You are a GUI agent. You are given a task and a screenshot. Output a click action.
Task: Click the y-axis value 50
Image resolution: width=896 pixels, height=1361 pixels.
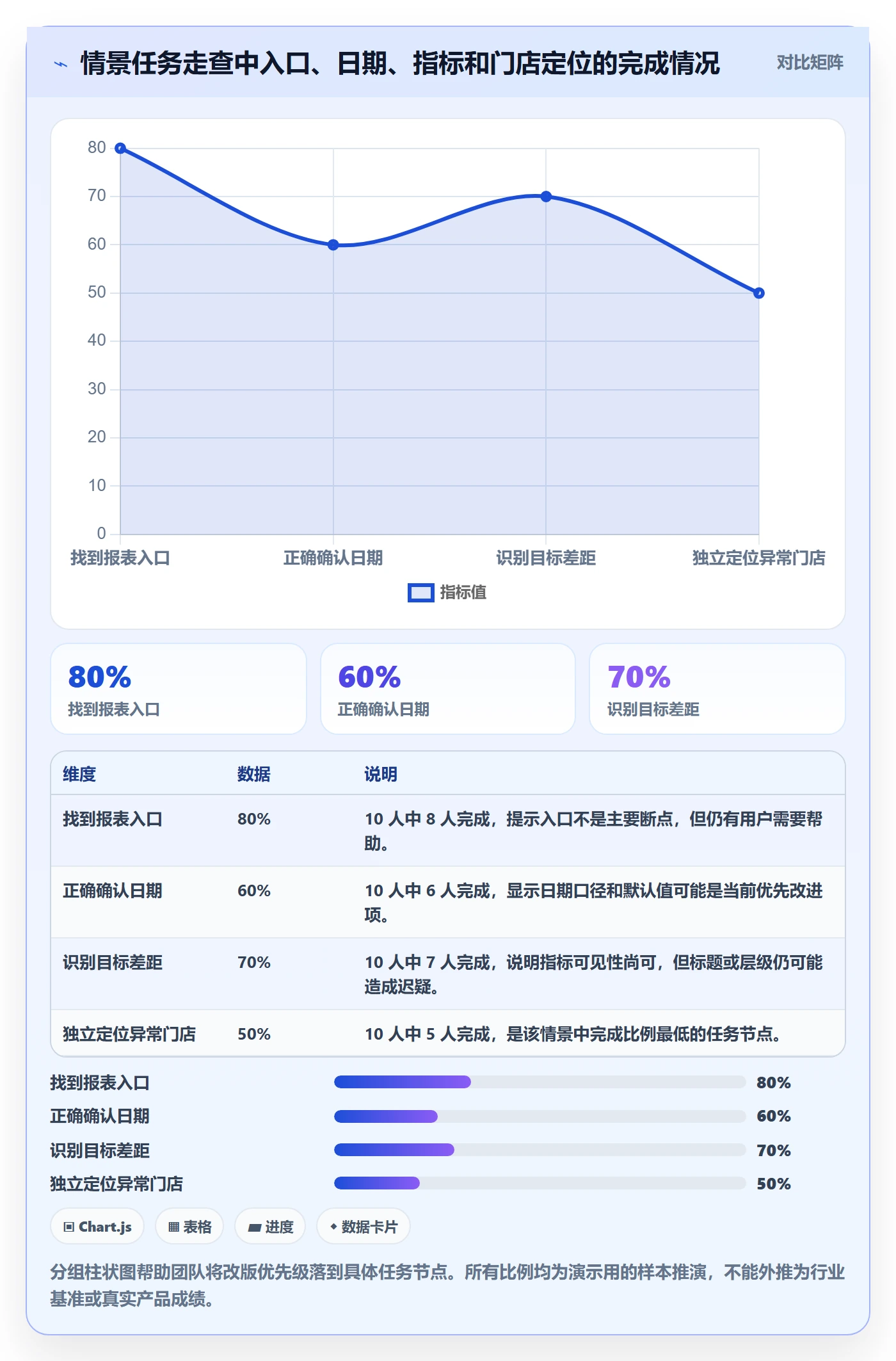click(x=97, y=293)
